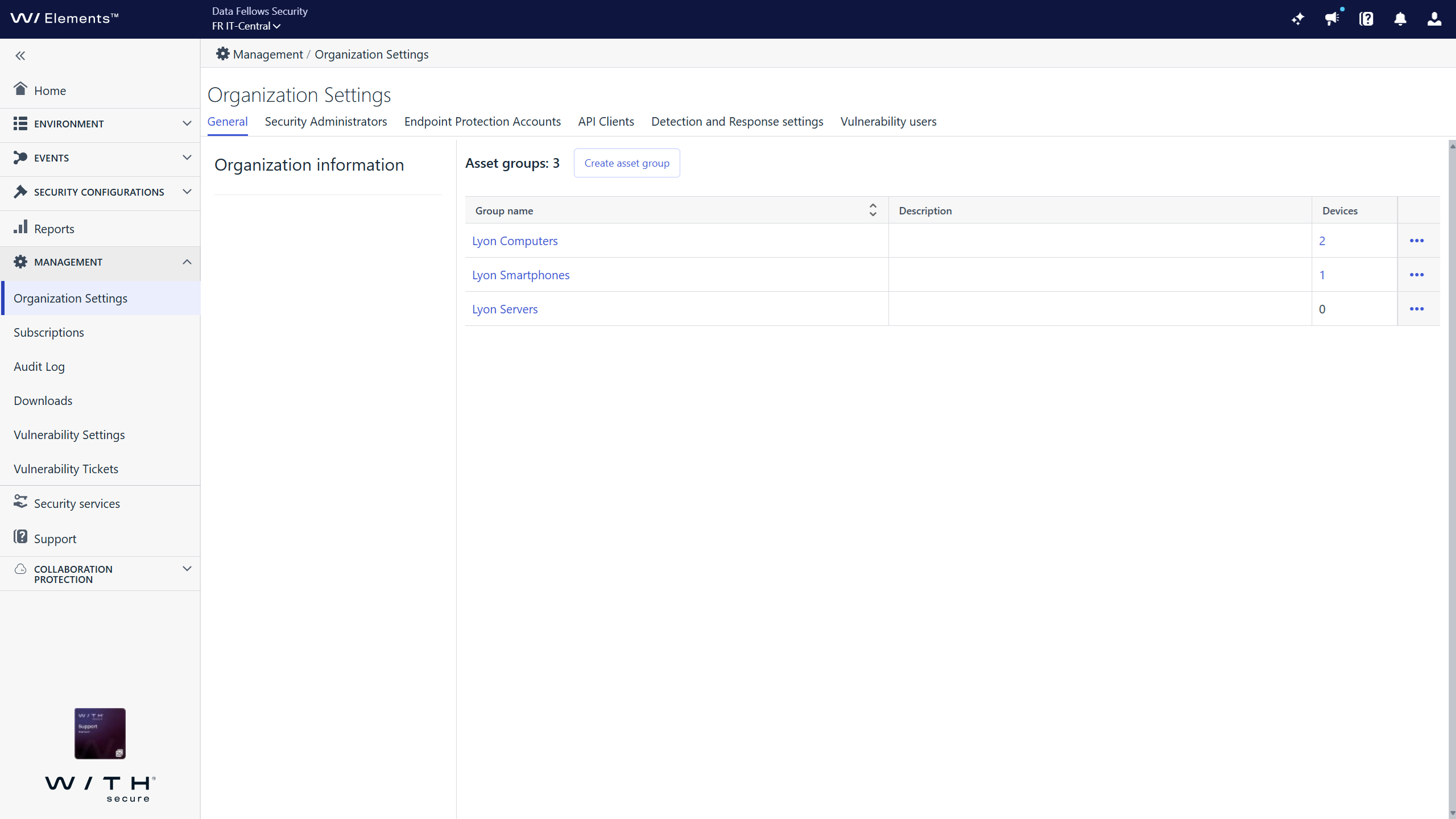
Task: Click the Management gear icon in breadcrumb
Action: point(222,54)
